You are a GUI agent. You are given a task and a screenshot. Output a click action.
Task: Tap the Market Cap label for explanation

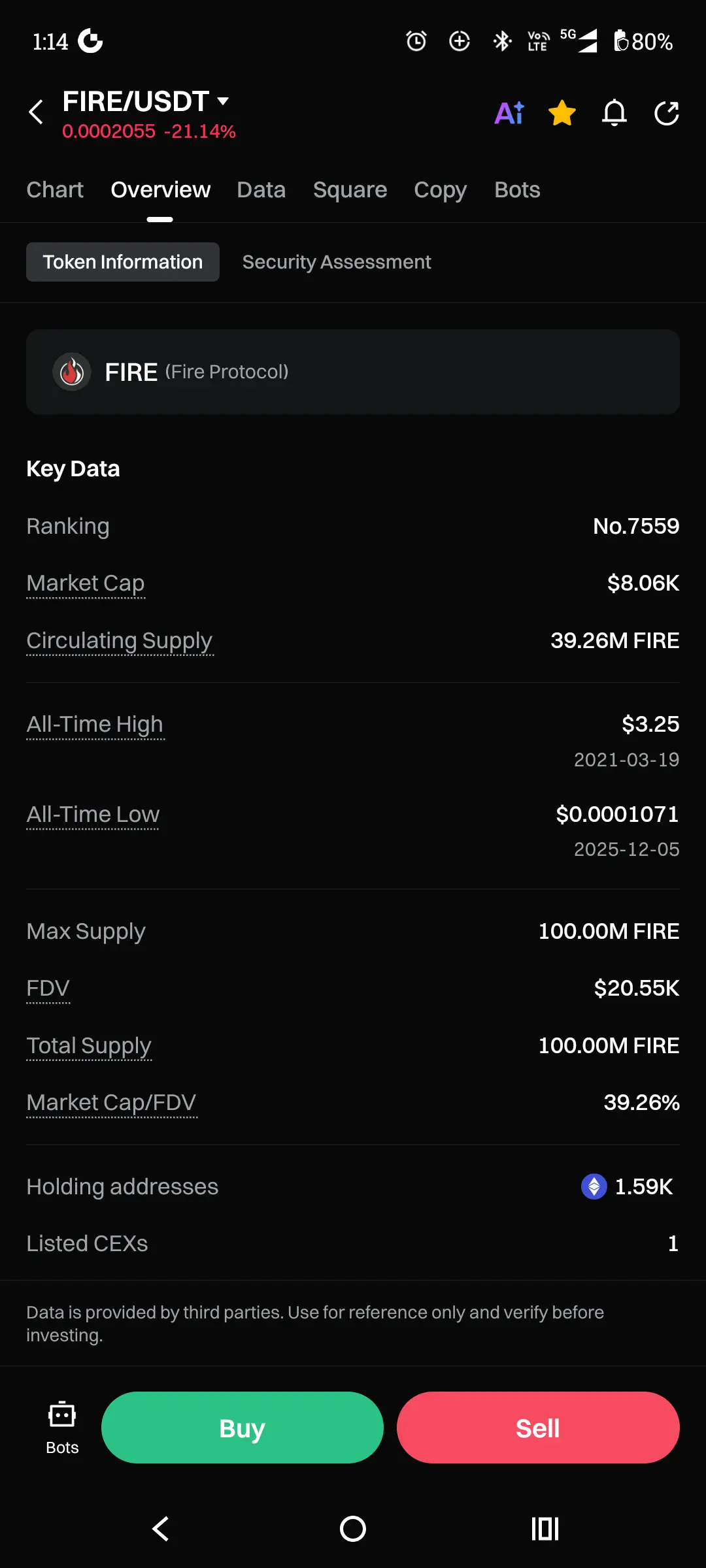[86, 583]
